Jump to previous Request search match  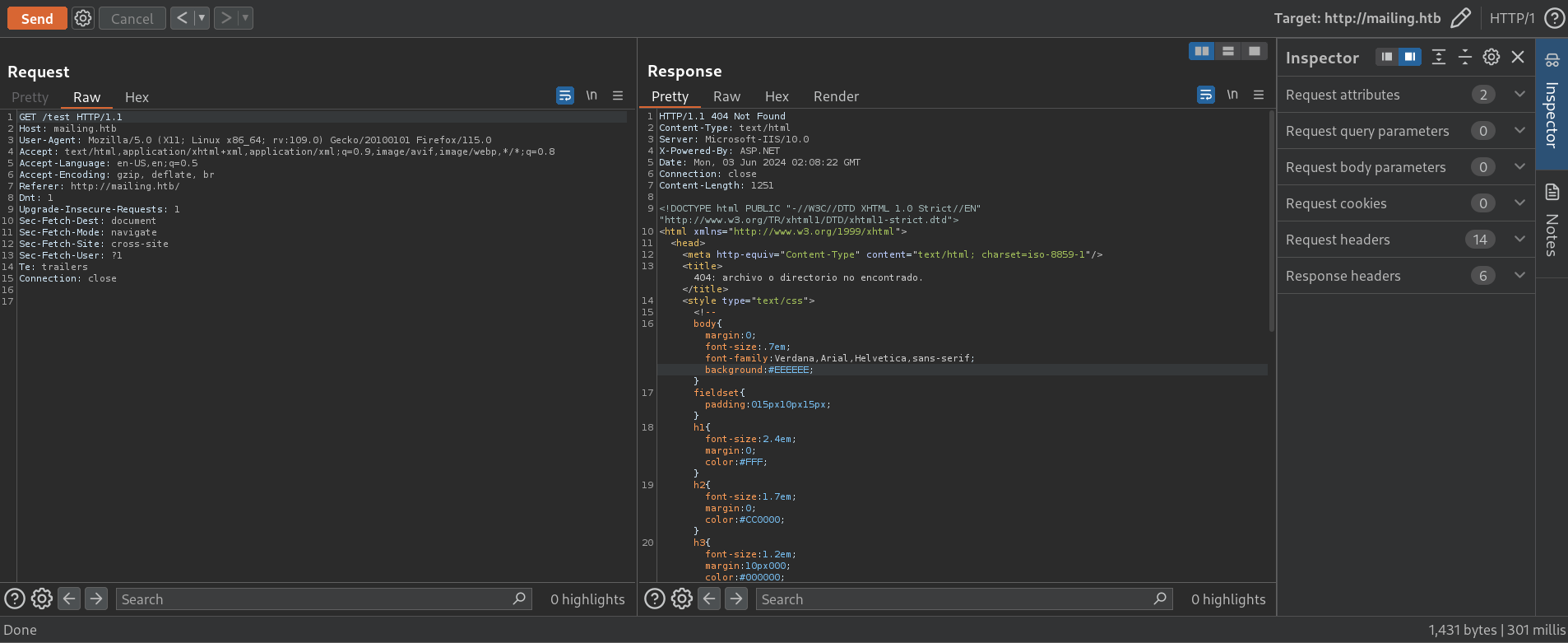70,599
